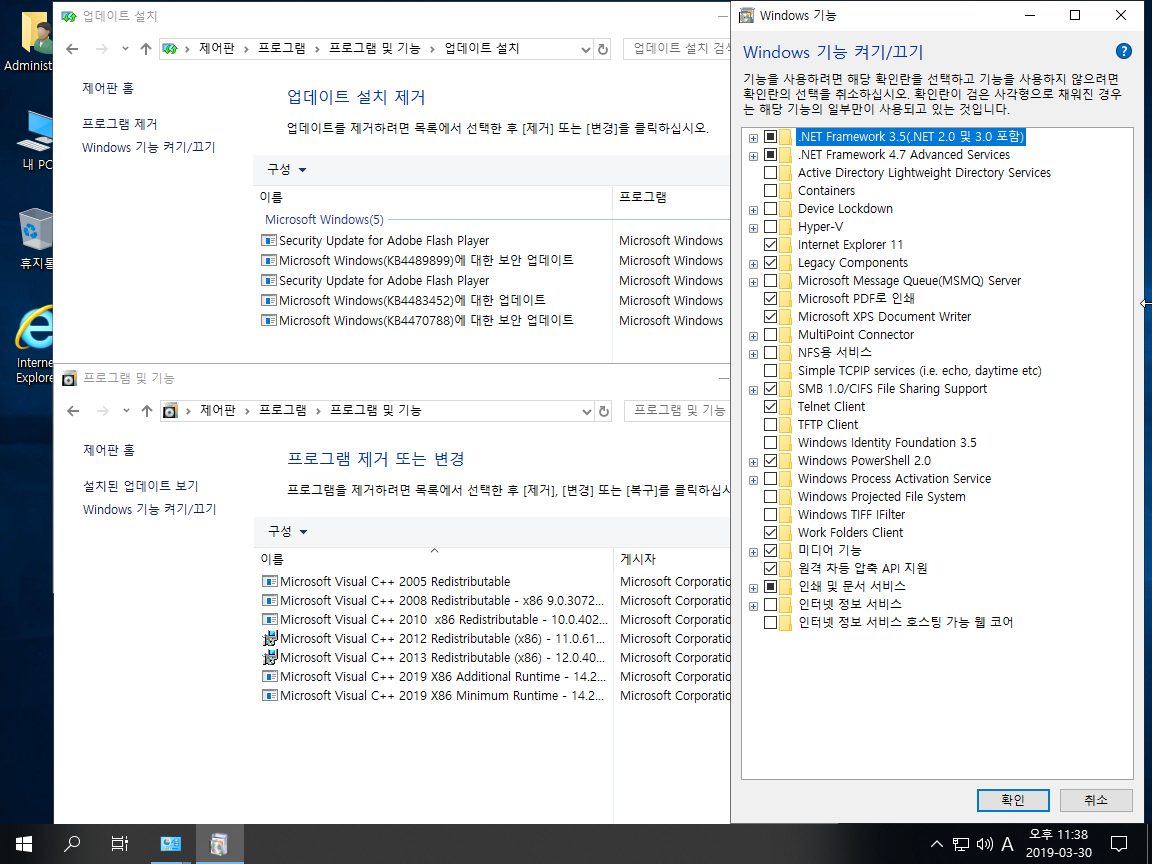Click the help question mark icon in Windows Features
Viewport: 1152px width, 864px height.
pos(1123,51)
